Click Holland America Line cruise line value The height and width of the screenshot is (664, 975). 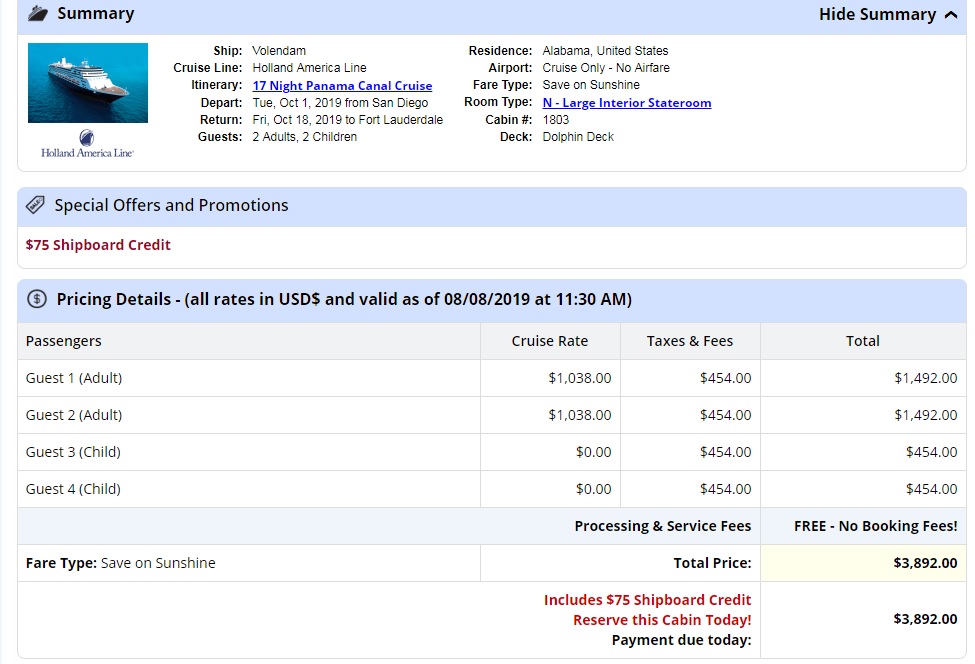(x=309, y=68)
